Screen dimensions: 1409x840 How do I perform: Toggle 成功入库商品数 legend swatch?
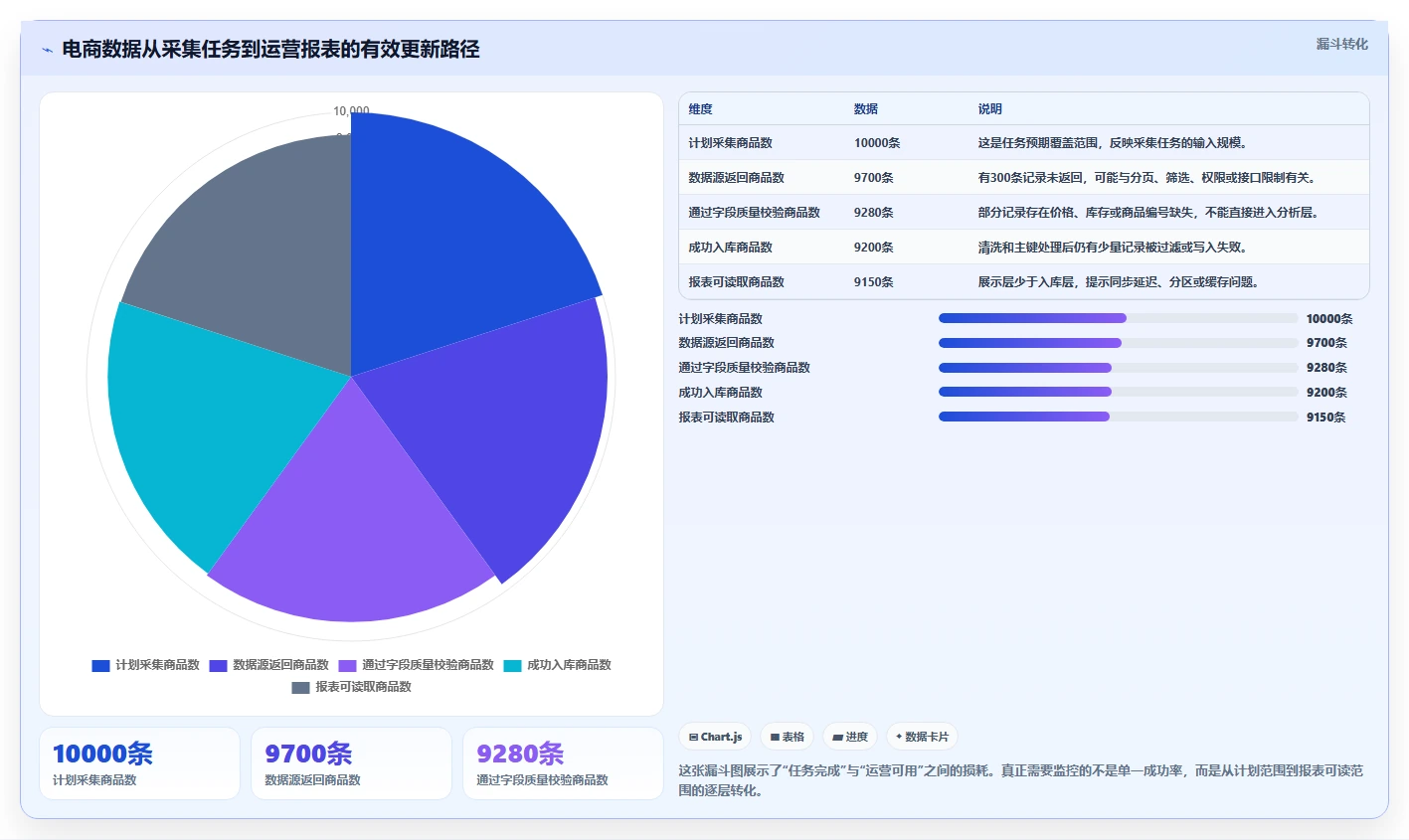[512, 666]
